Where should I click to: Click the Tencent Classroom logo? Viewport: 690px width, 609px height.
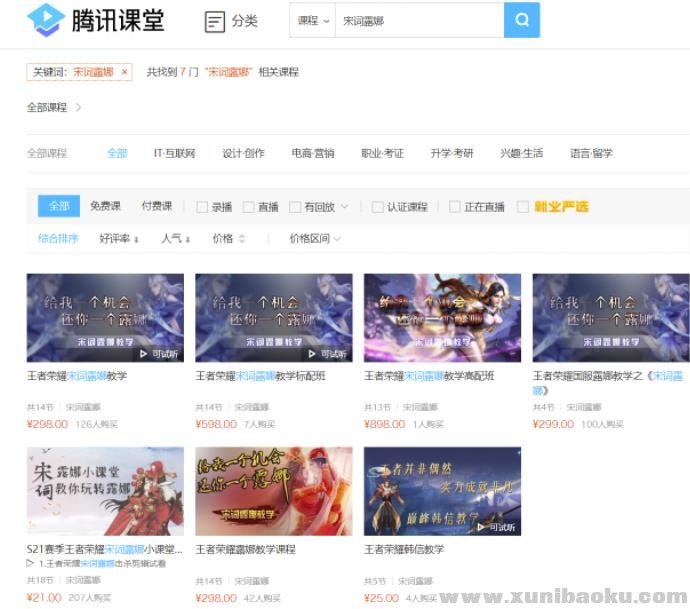point(95,20)
